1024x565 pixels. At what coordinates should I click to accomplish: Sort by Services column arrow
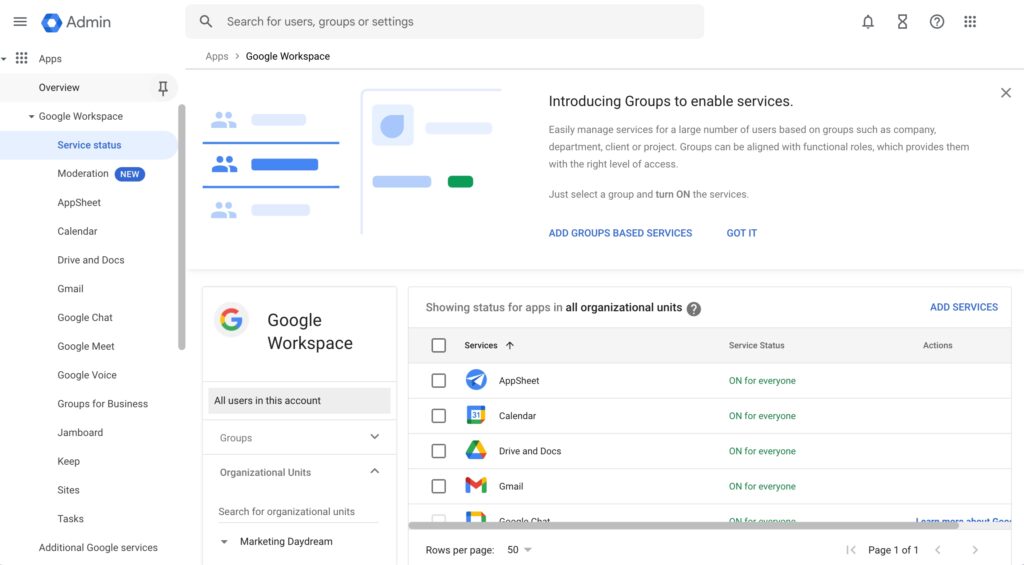click(x=510, y=345)
